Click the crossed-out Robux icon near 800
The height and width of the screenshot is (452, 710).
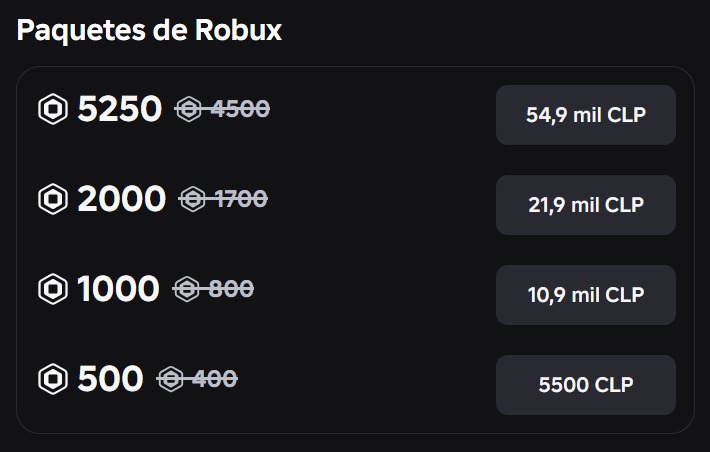pyautogui.click(x=187, y=289)
